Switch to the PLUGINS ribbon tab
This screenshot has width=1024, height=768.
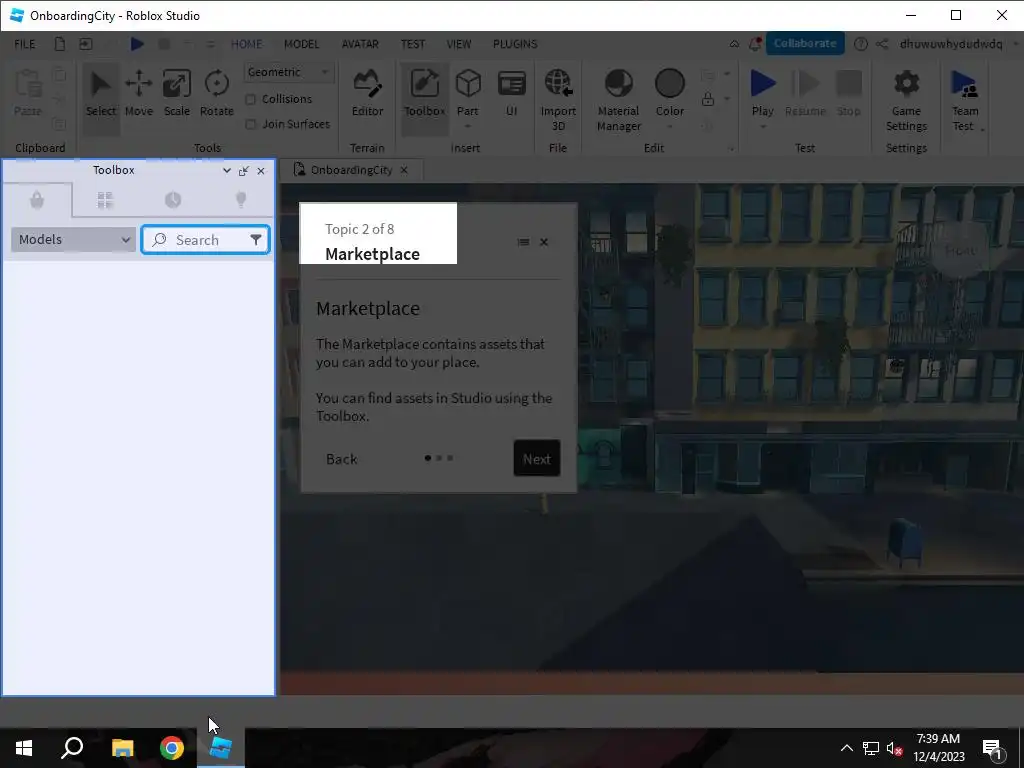(515, 44)
